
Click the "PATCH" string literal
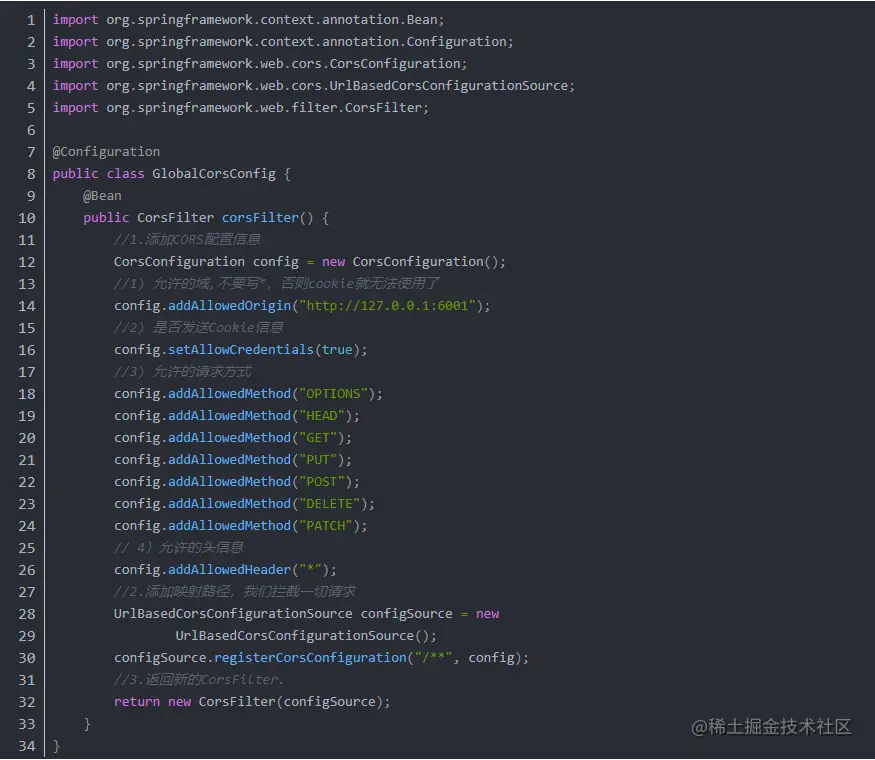point(326,526)
